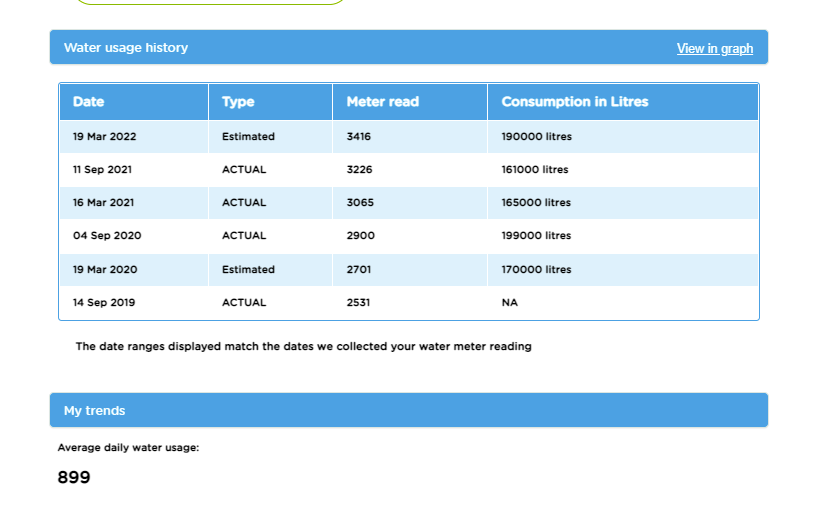829x508 pixels.
Task: Select the 16 Mar 2021 date cell
Action: point(104,203)
